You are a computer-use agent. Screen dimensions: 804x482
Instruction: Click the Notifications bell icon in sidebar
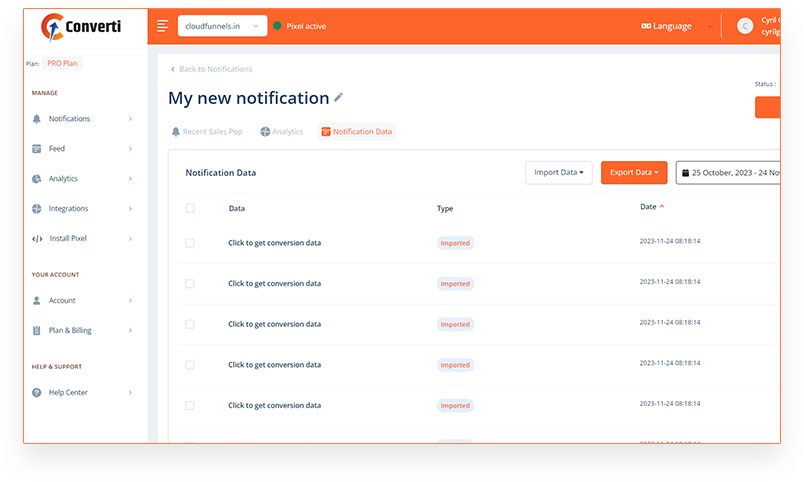point(36,119)
